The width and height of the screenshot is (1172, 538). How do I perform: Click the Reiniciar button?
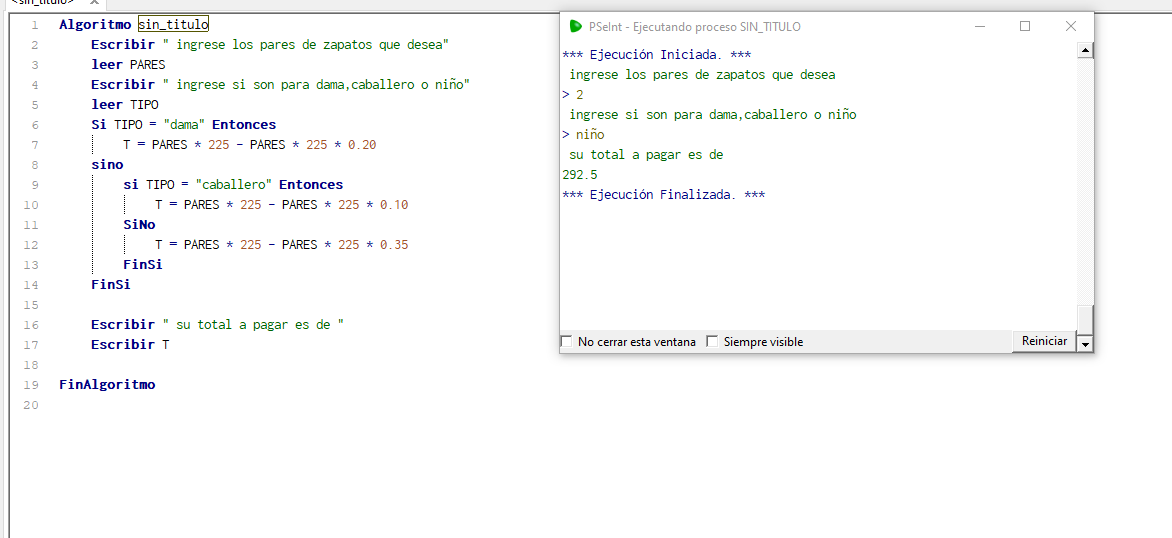[1044, 341]
